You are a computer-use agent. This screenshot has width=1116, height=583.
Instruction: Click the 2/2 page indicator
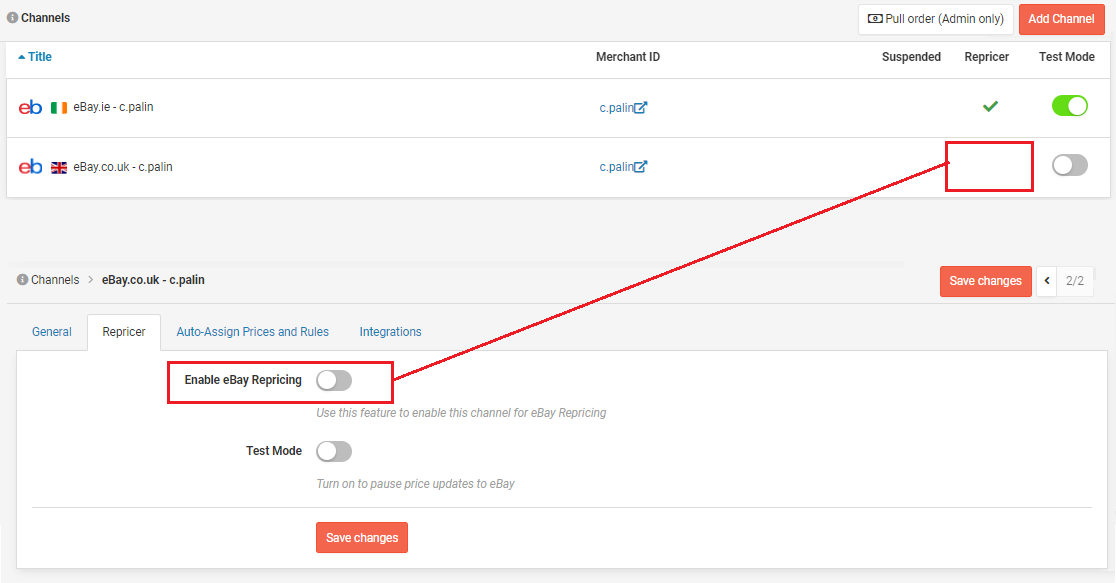[1075, 280]
